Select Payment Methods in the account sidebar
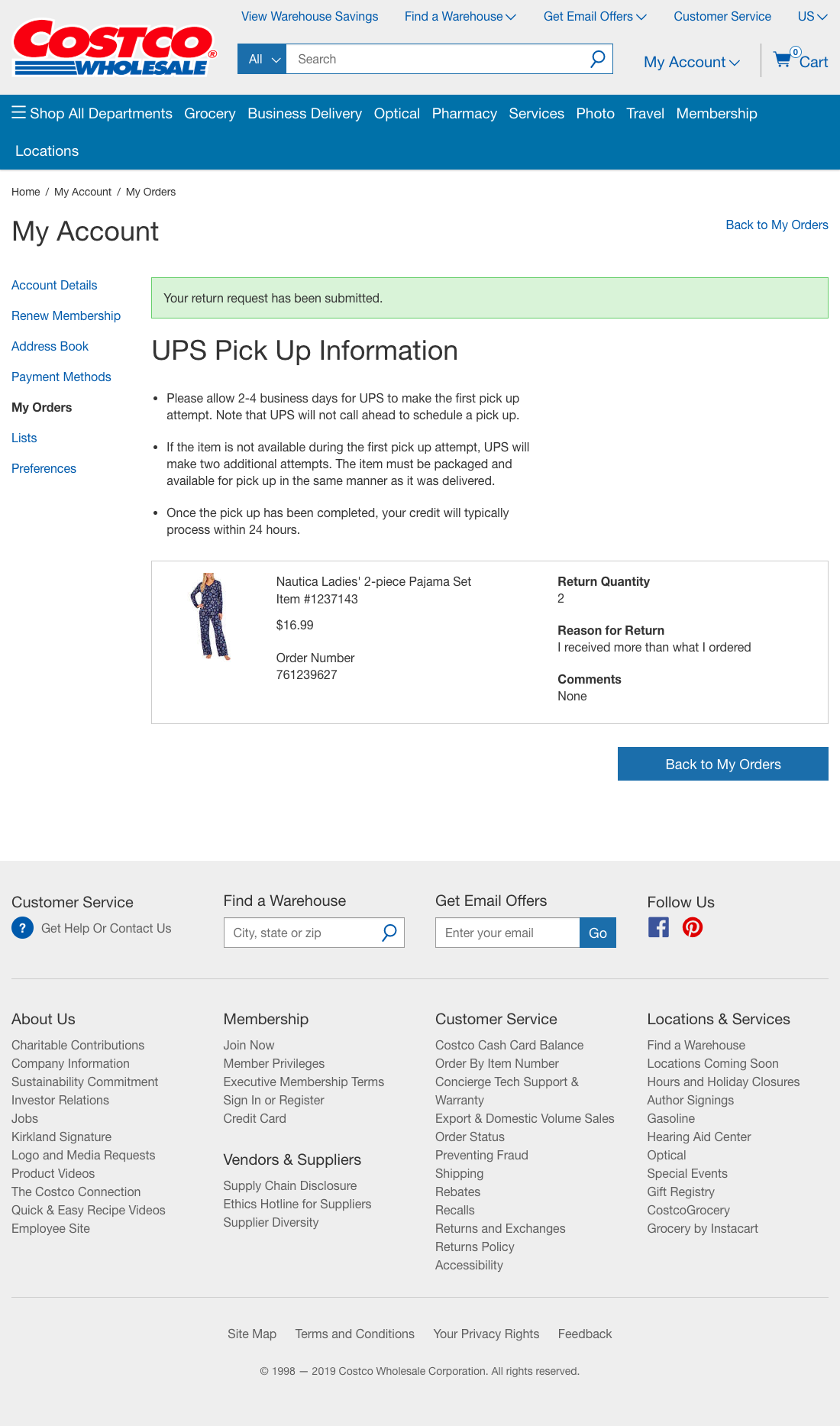Screen dimensions: 840x1426 tap(61, 377)
